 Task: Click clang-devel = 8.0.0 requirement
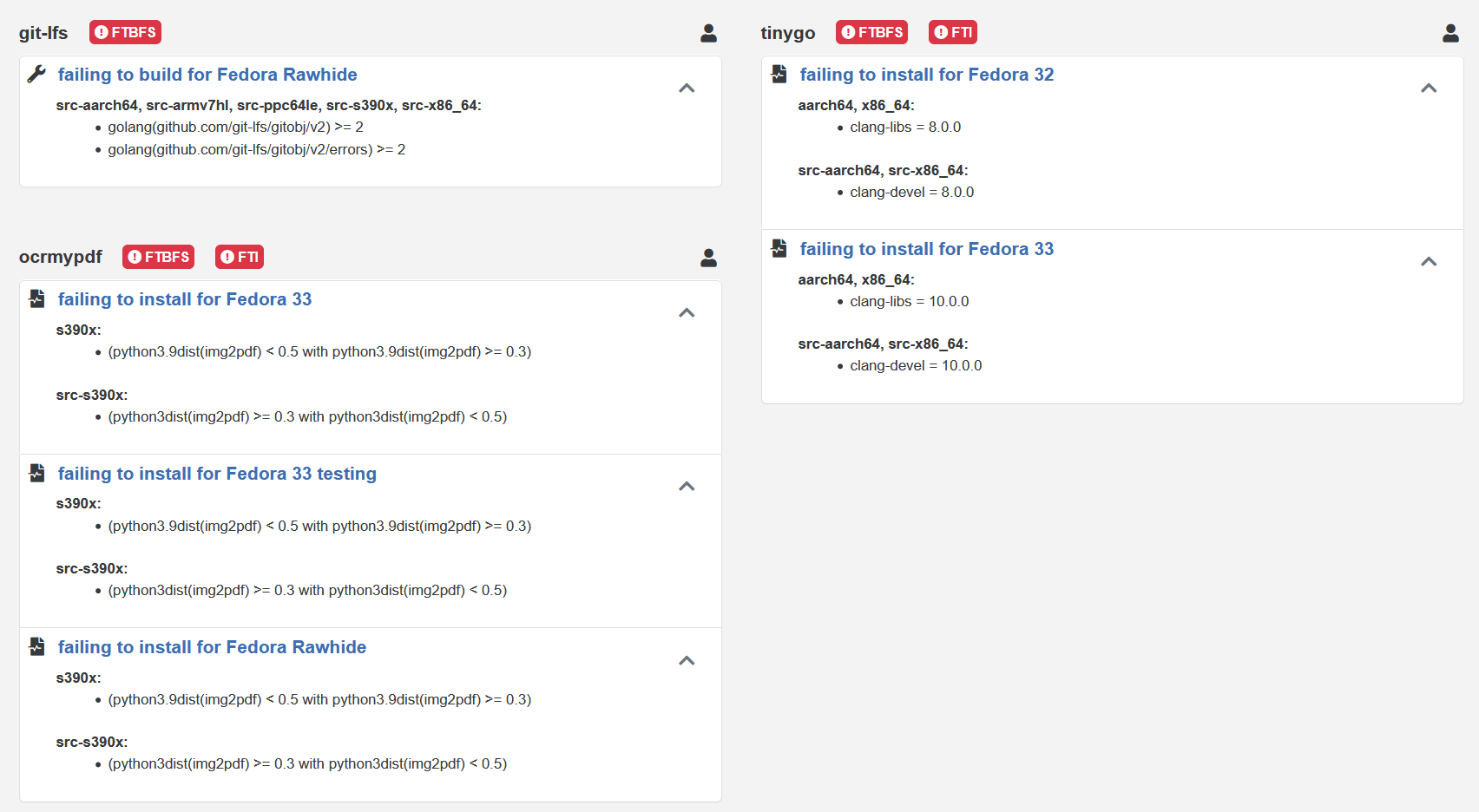coord(912,192)
